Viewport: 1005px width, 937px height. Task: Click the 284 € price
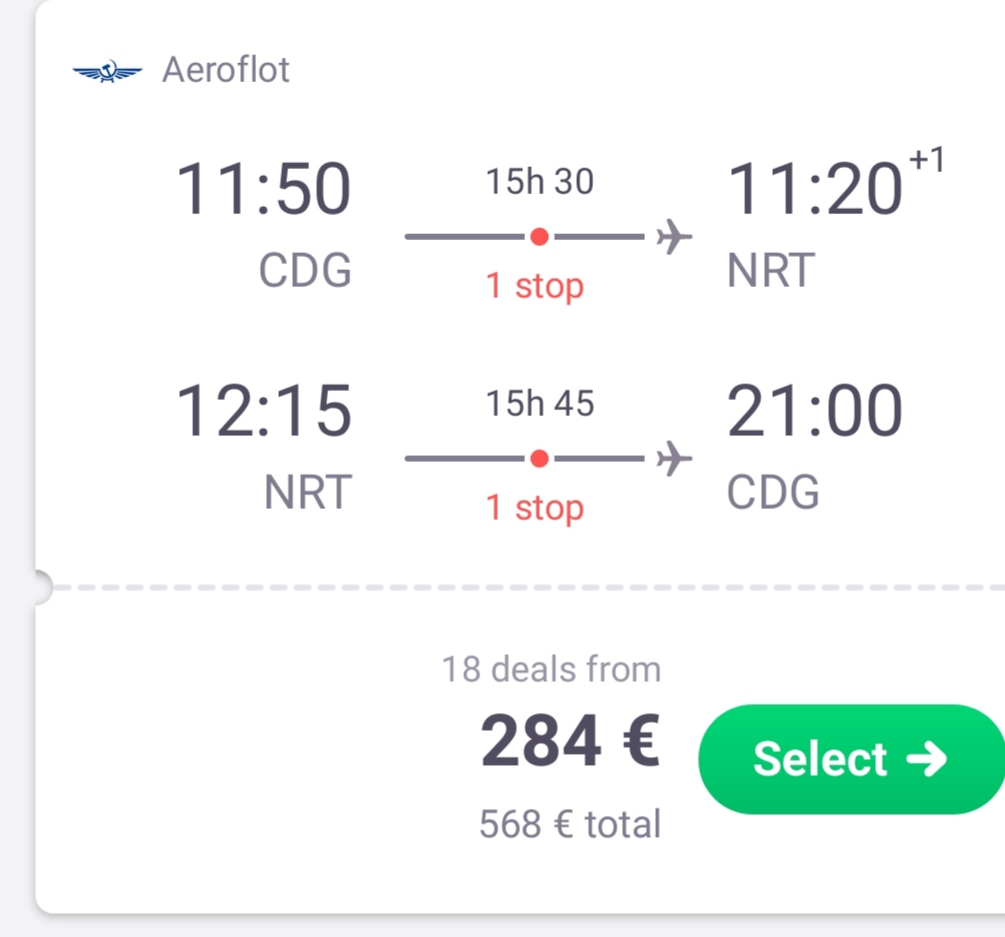[570, 741]
